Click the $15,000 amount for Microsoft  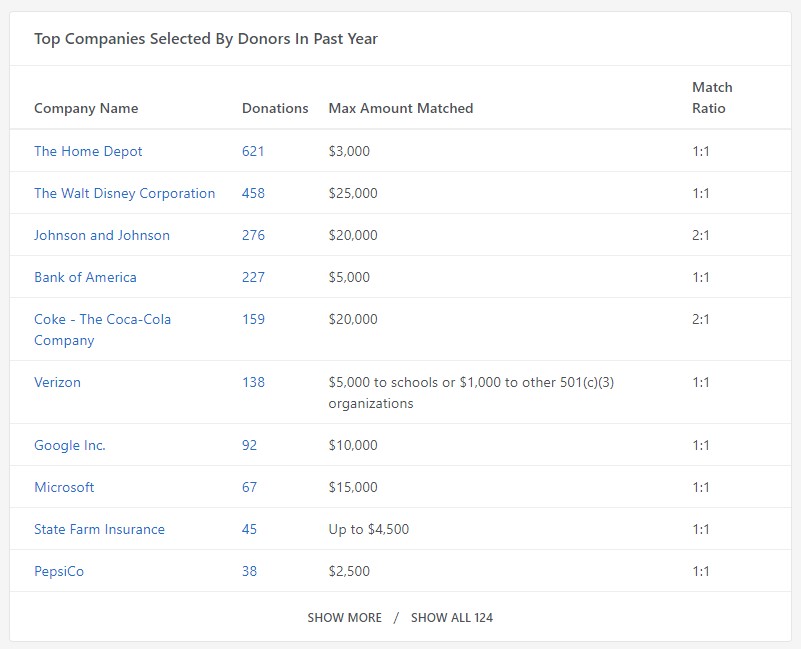pos(353,487)
